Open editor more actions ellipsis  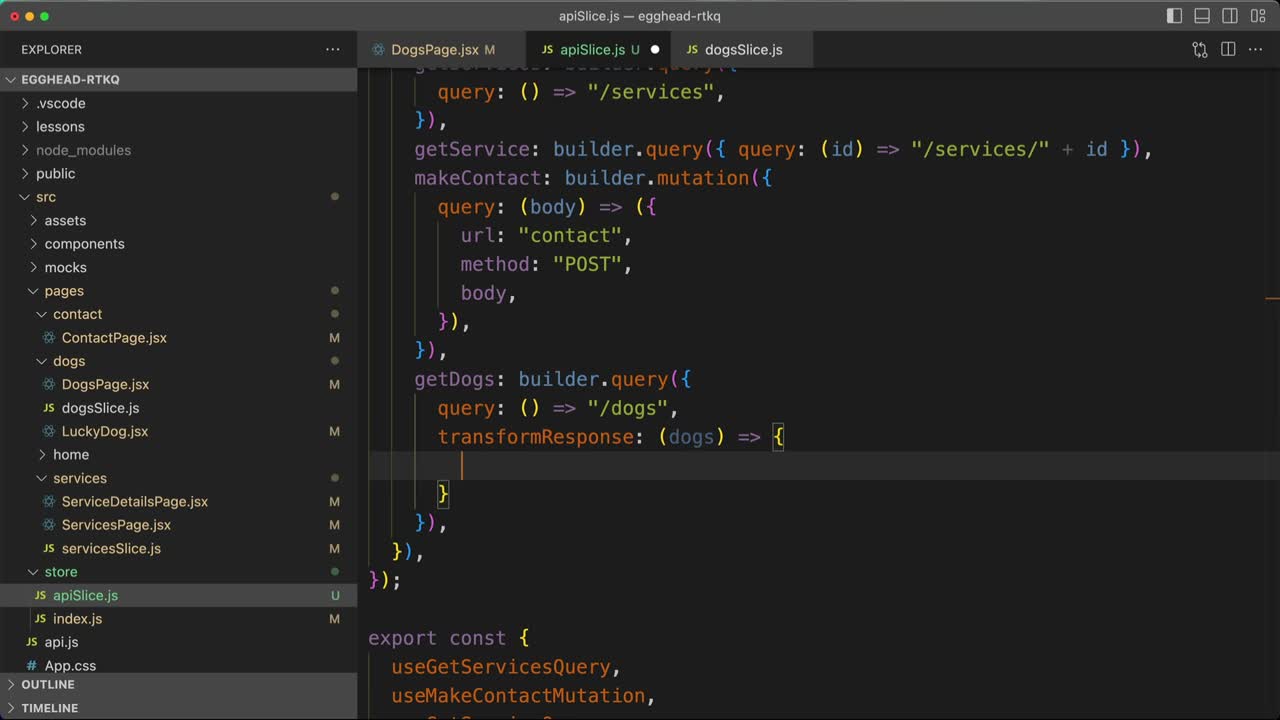(x=1257, y=49)
